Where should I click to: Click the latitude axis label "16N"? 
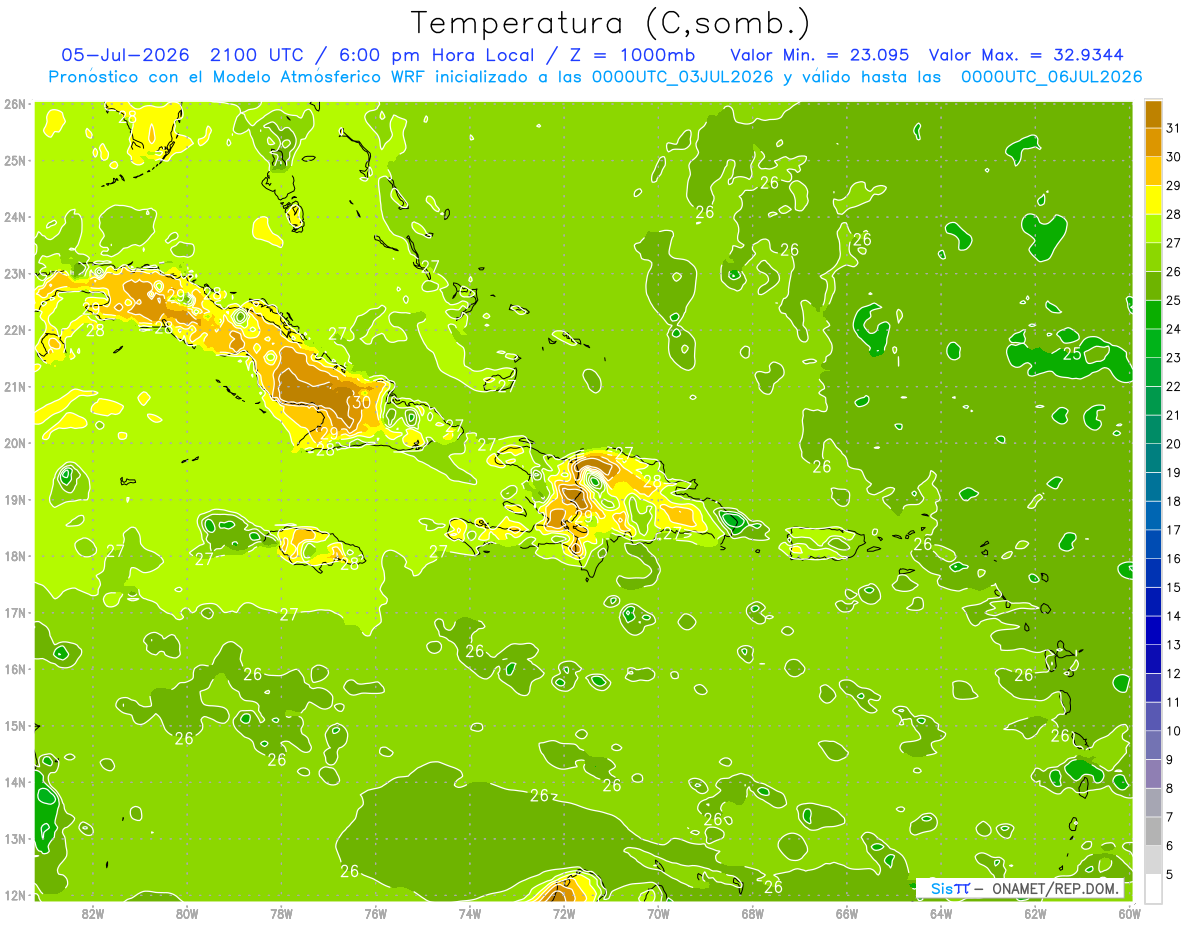(15, 669)
